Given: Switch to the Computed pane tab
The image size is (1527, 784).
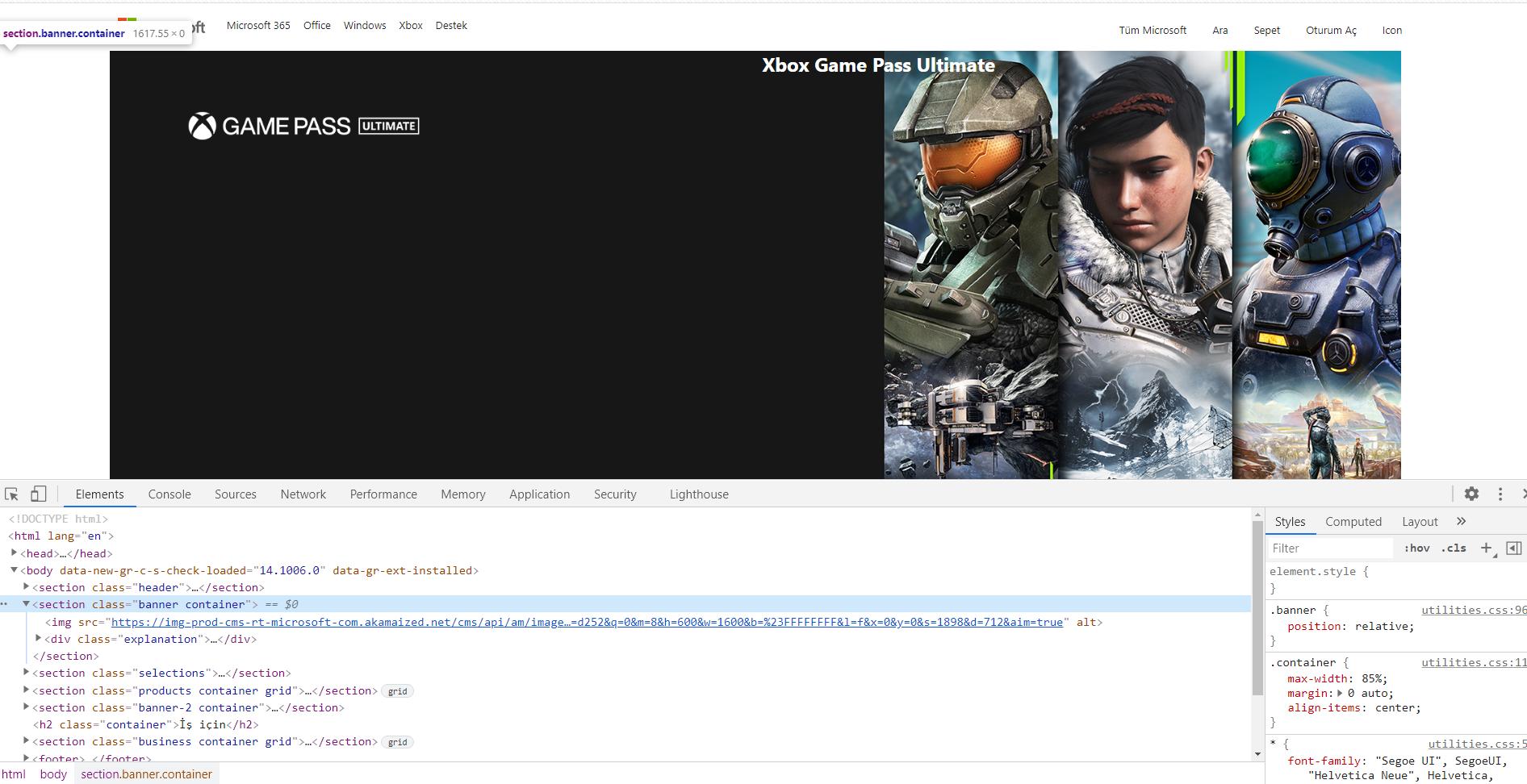Looking at the screenshot, I should pyautogui.click(x=1353, y=522).
